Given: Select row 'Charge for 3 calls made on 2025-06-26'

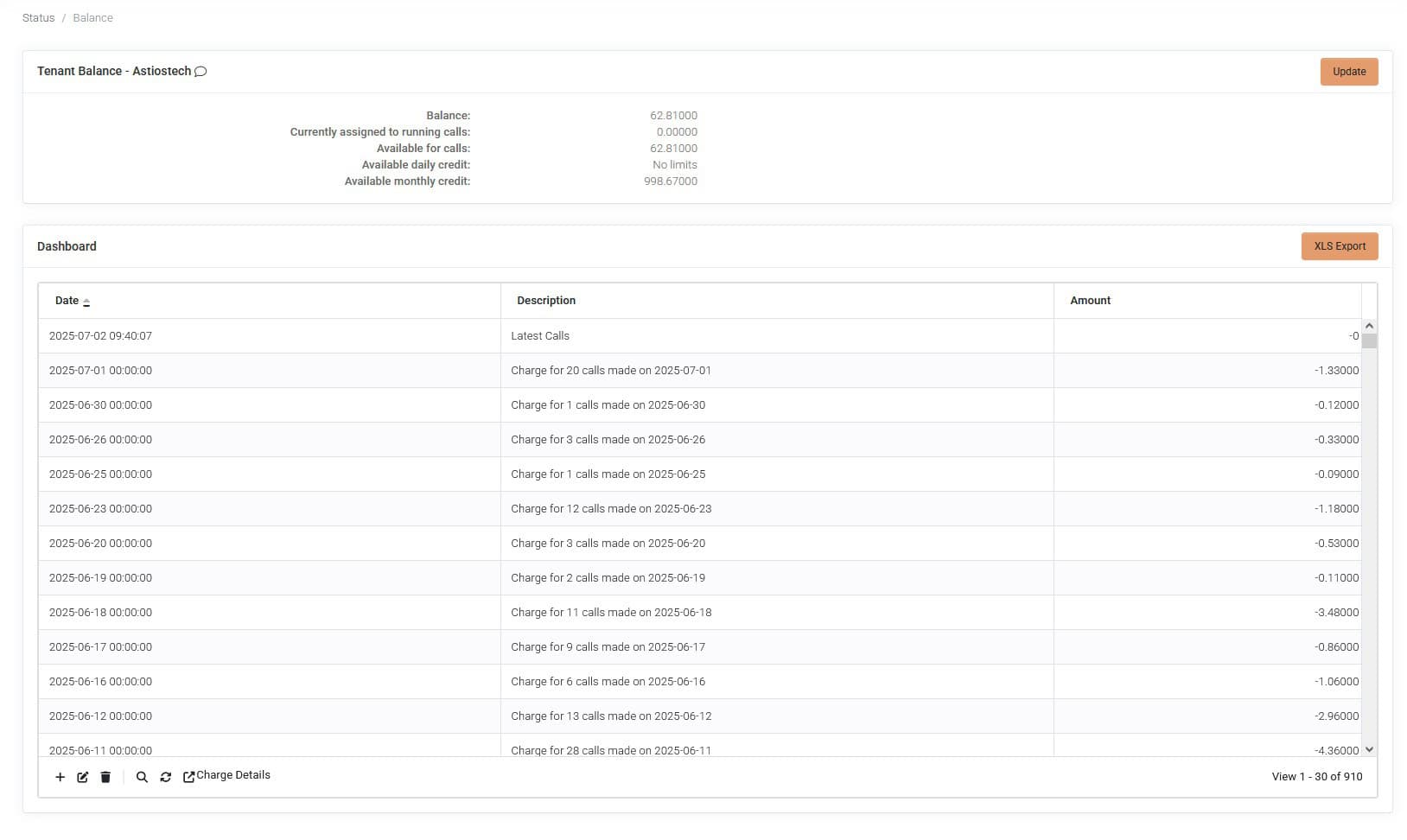Looking at the screenshot, I should (x=700, y=440).
